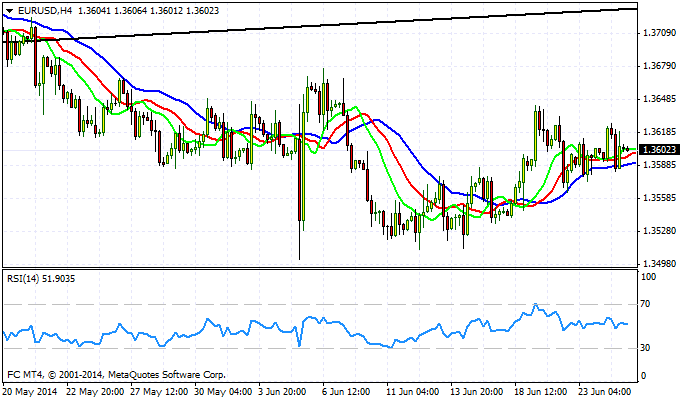Select the RSI scale value 0
The width and height of the screenshot is (680, 400).
click(x=643, y=376)
